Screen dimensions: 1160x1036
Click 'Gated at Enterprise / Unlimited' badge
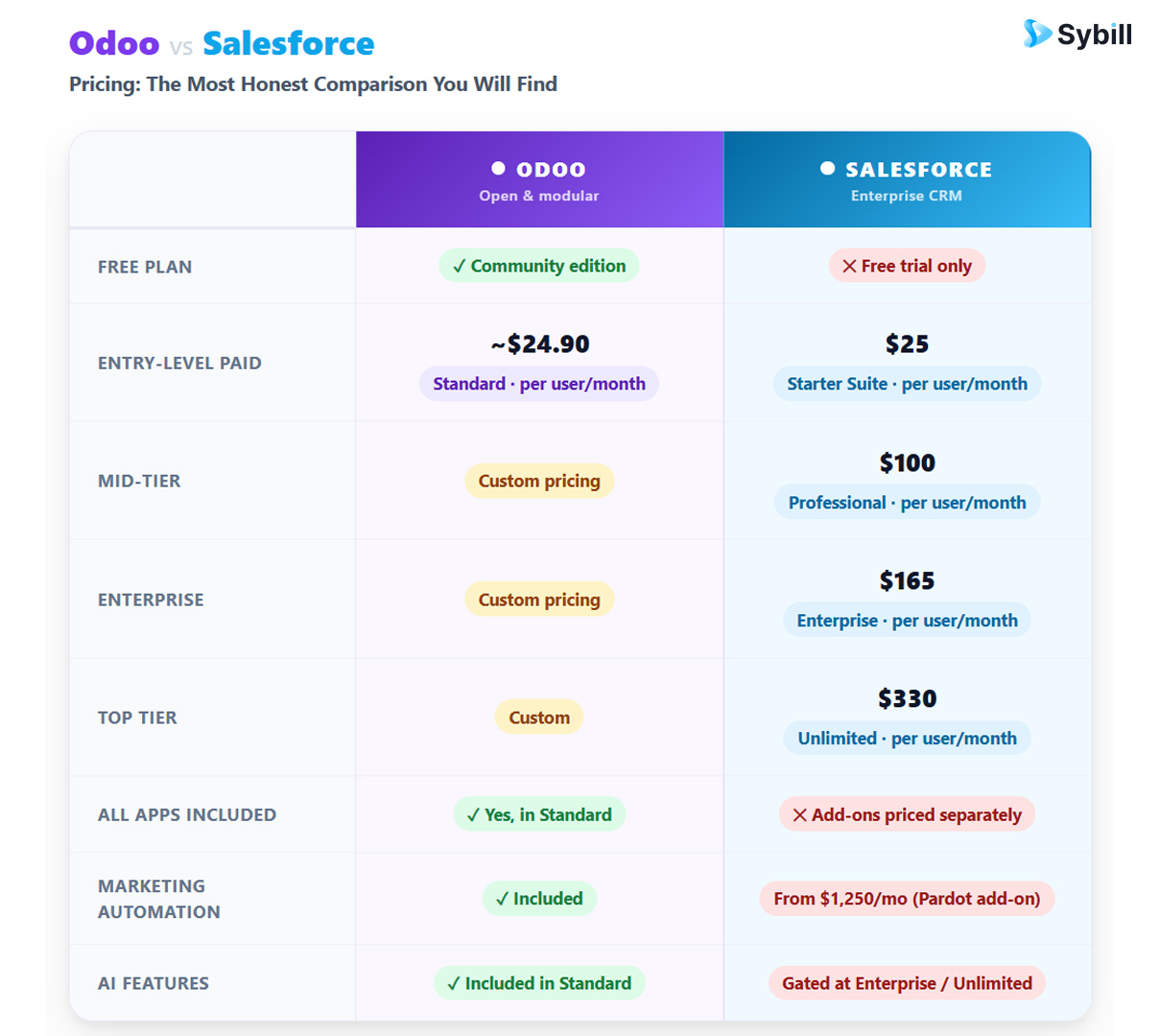(907, 983)
